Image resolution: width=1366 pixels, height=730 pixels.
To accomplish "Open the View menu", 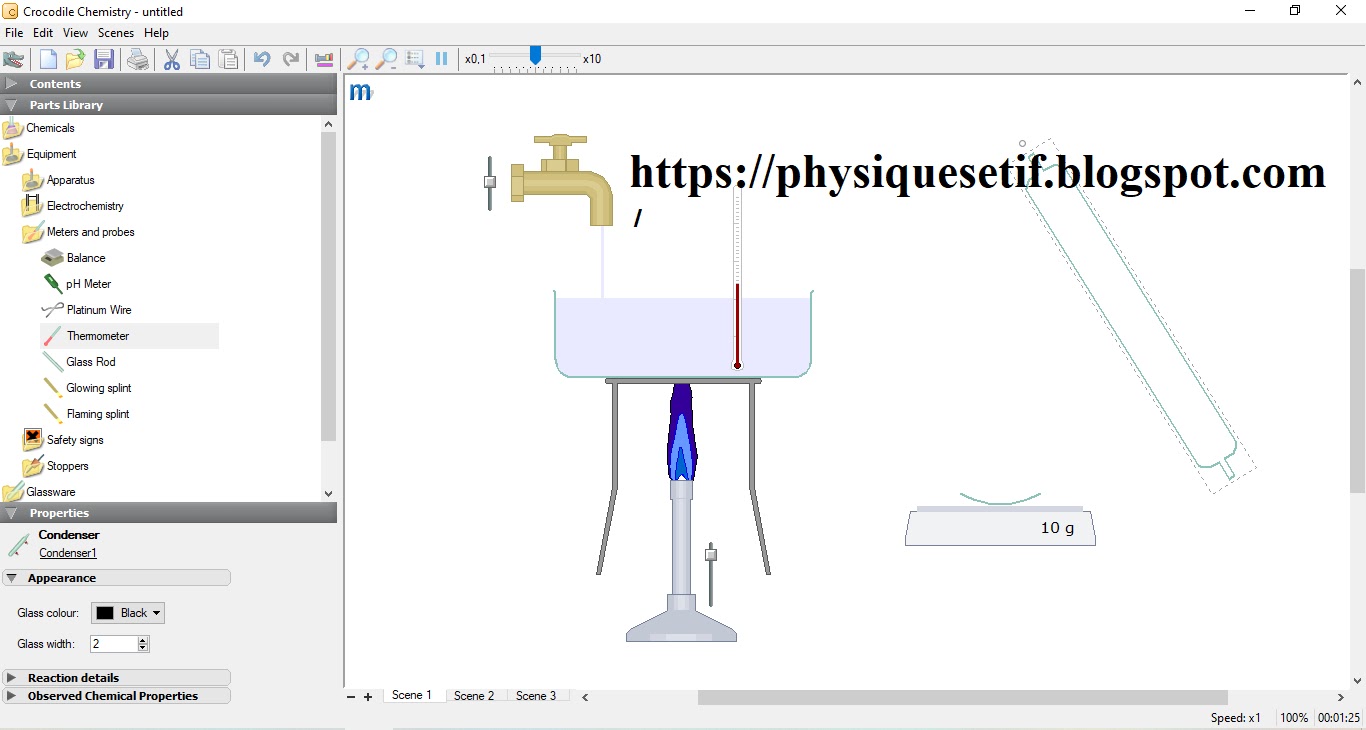I will (75, 33).
